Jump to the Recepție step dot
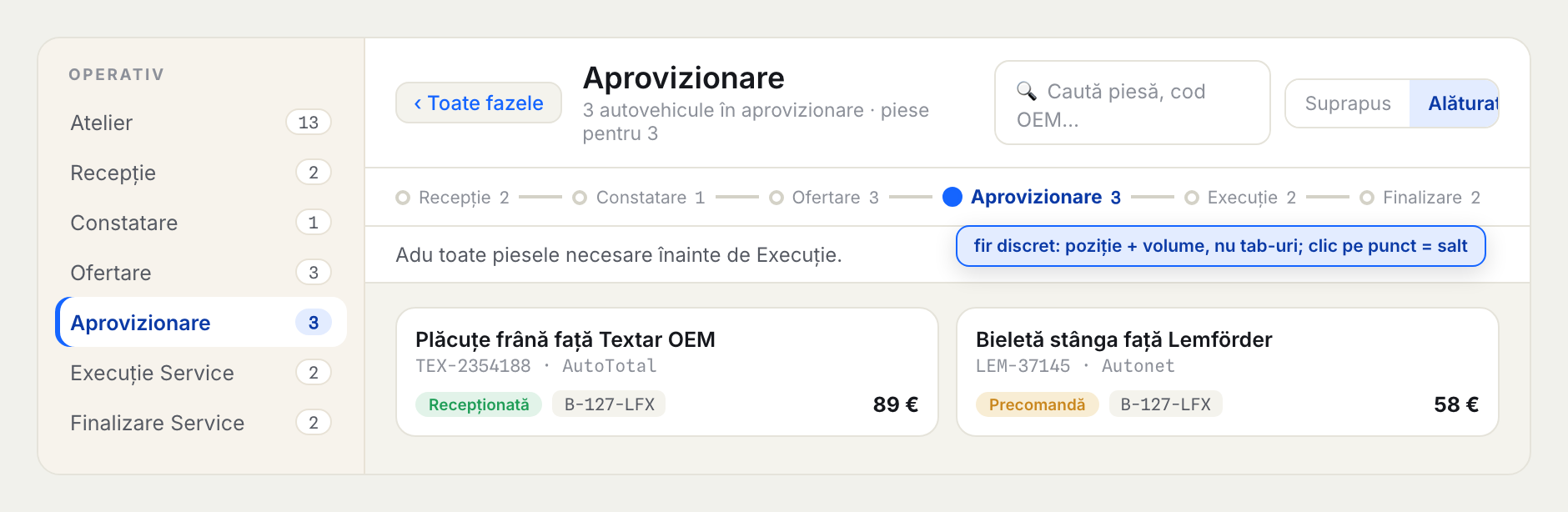The image size is (1568, 512). [403, 198]
